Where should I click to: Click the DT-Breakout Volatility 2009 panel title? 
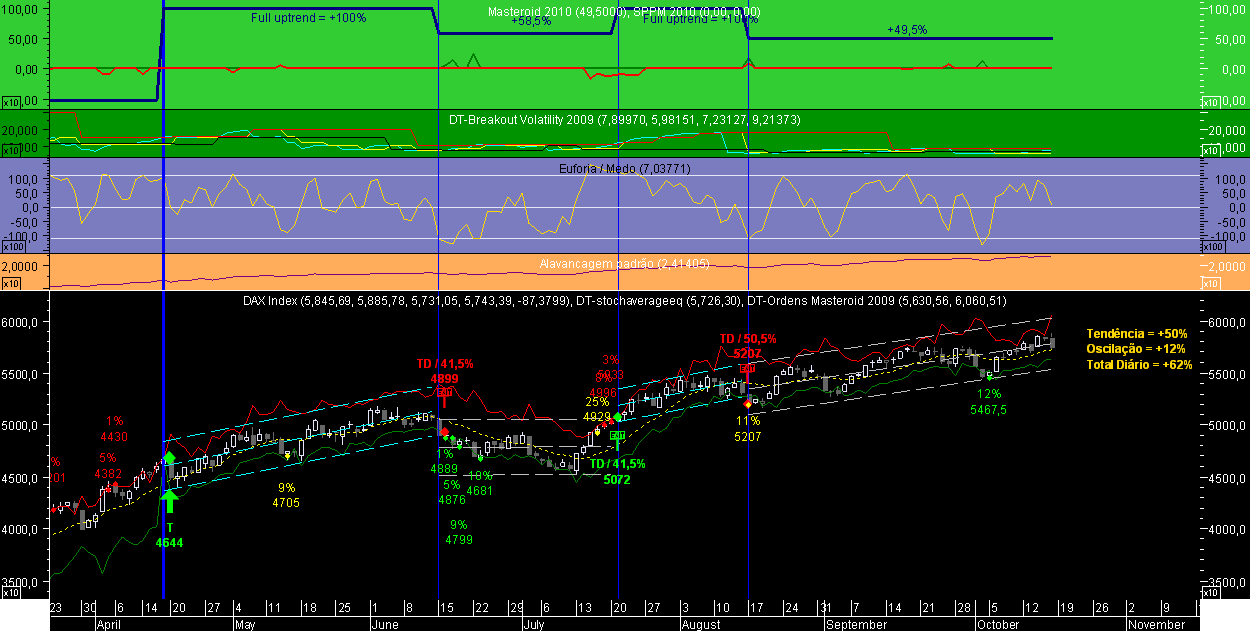(x=626, y=119)
